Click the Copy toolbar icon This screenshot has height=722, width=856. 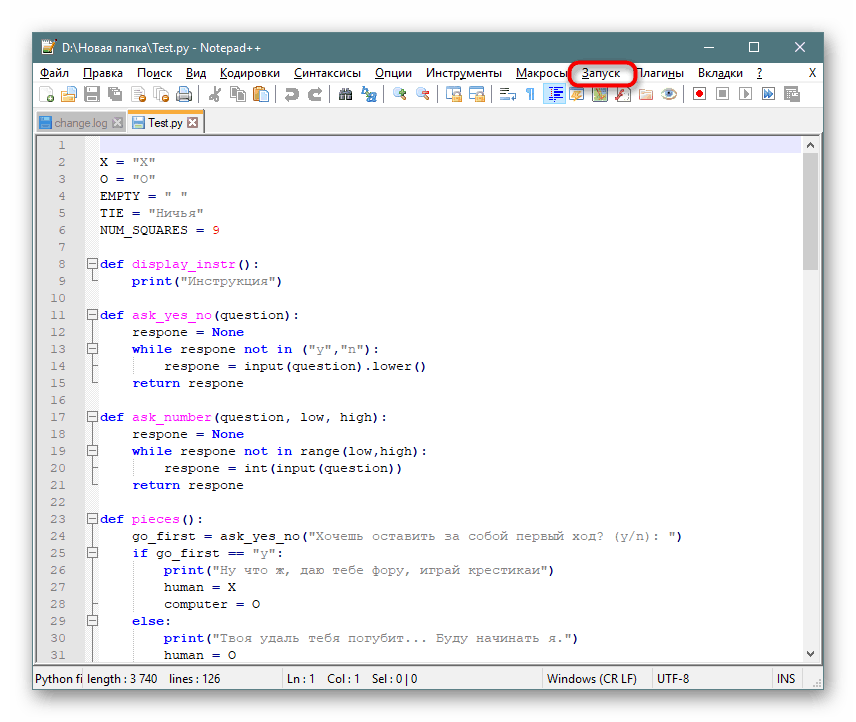pos(237,94)
